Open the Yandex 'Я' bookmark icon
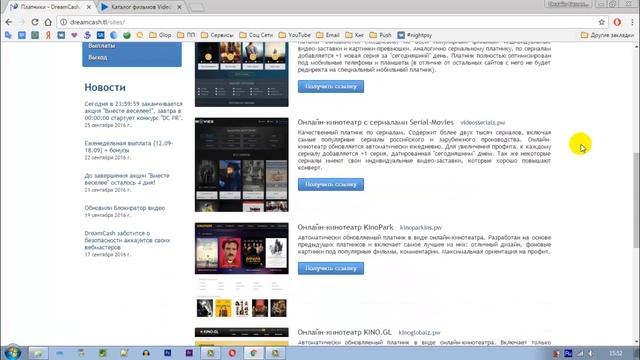 pyautogui.click(x=48, y=35)
